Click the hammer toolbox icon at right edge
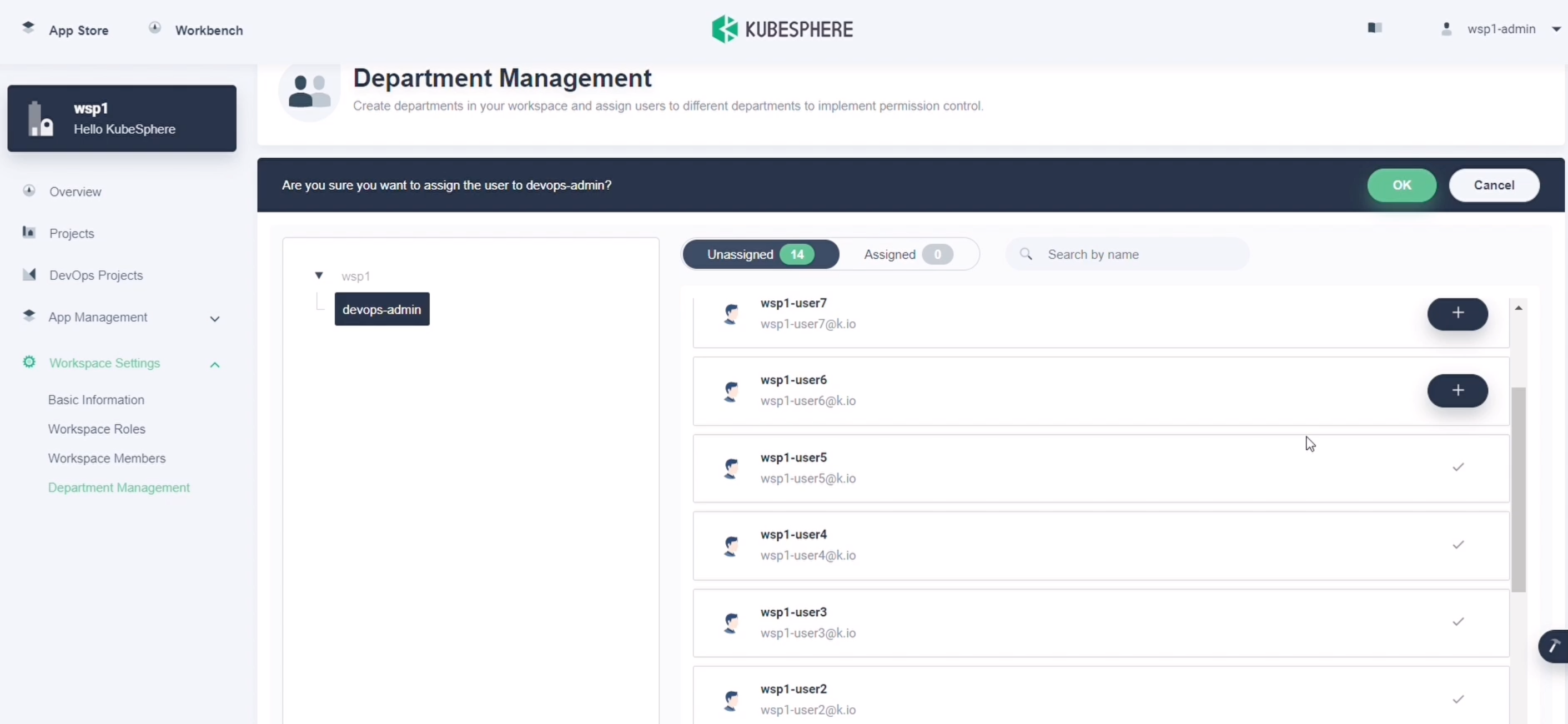 [x=1554, y=646]
